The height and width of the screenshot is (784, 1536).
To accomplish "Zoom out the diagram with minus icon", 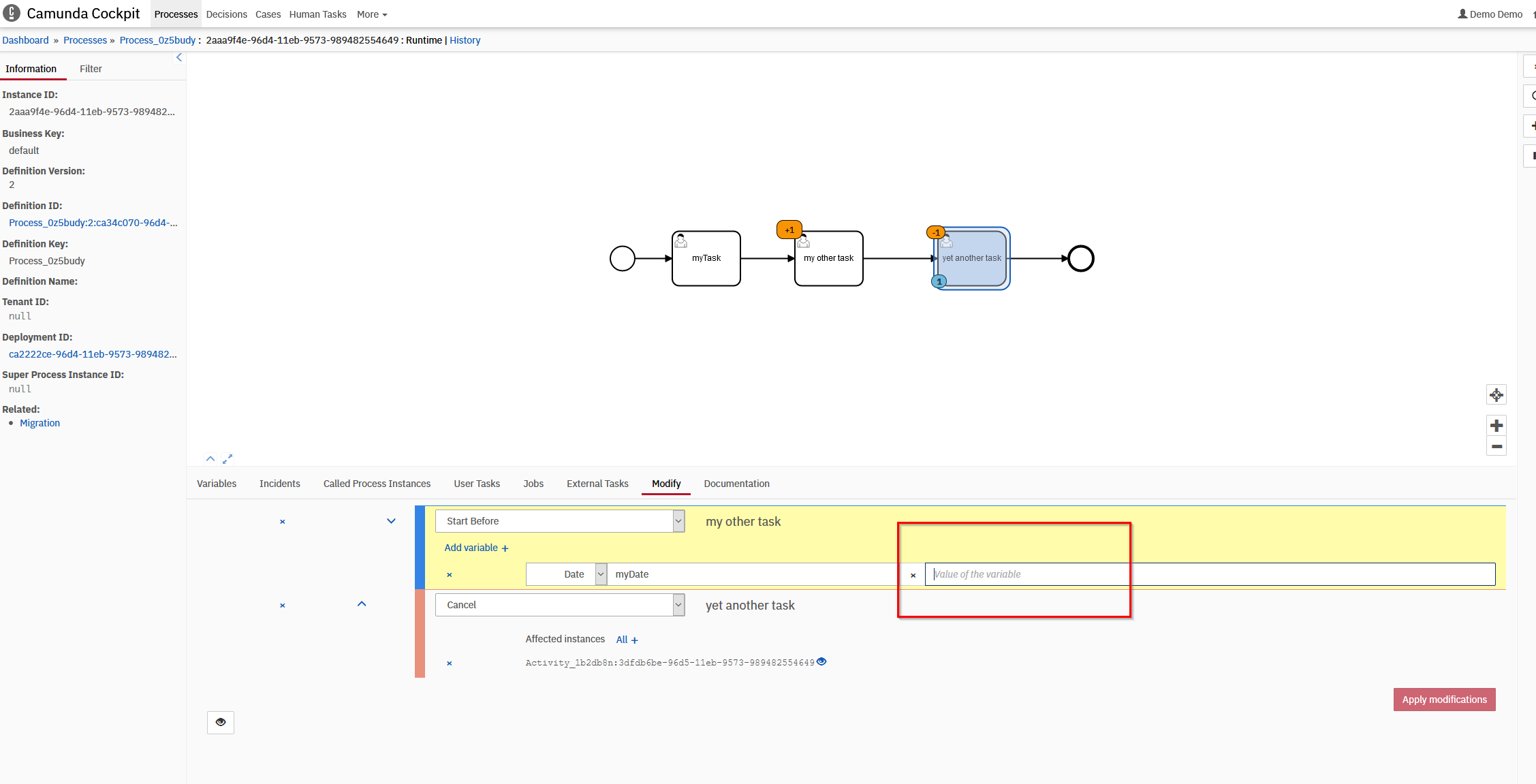I will tap(1496, 447).
